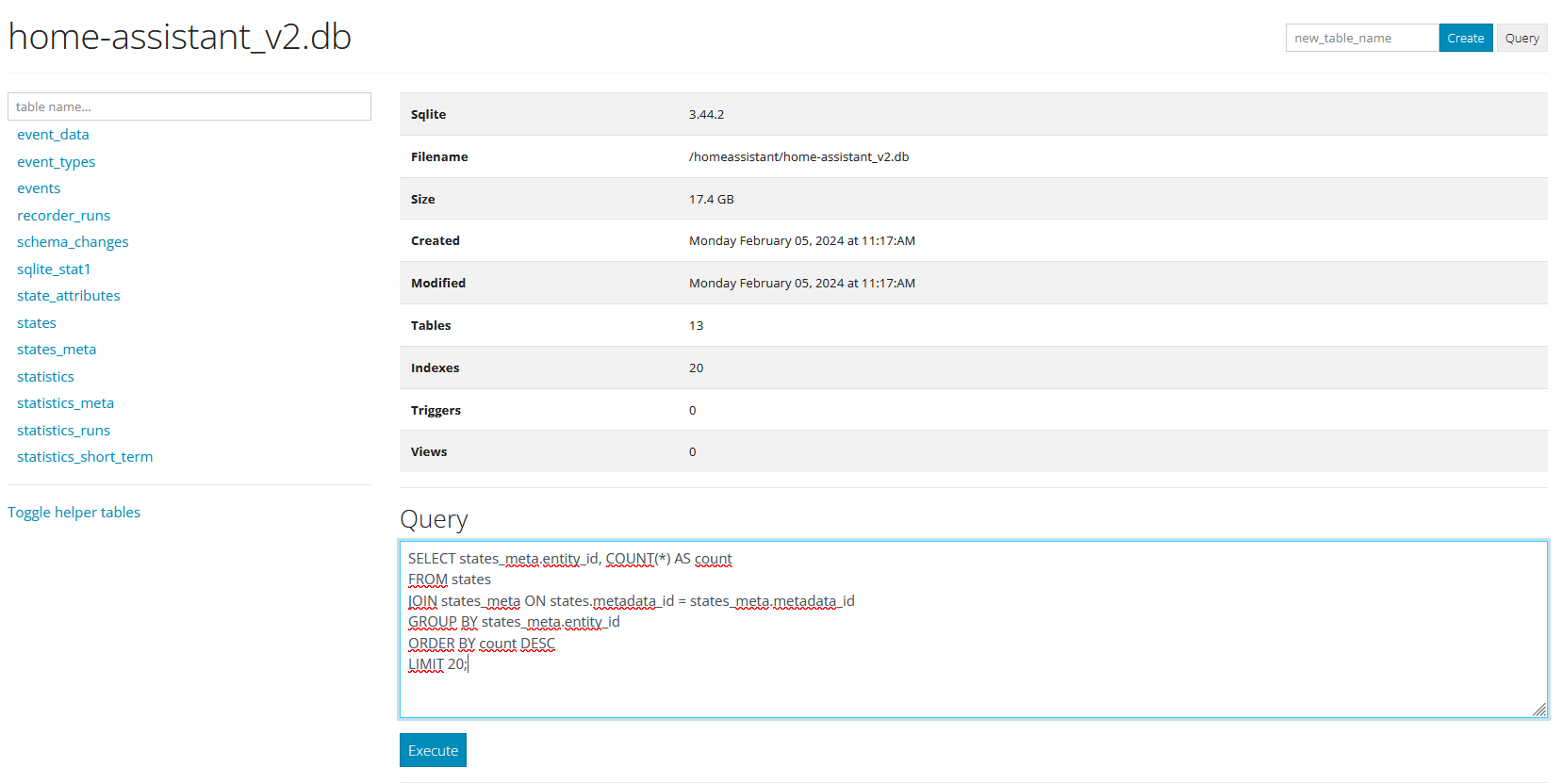Screen dimensions: 1562x784
Task: Focus the new_table_name input field
Action: 1362,38
